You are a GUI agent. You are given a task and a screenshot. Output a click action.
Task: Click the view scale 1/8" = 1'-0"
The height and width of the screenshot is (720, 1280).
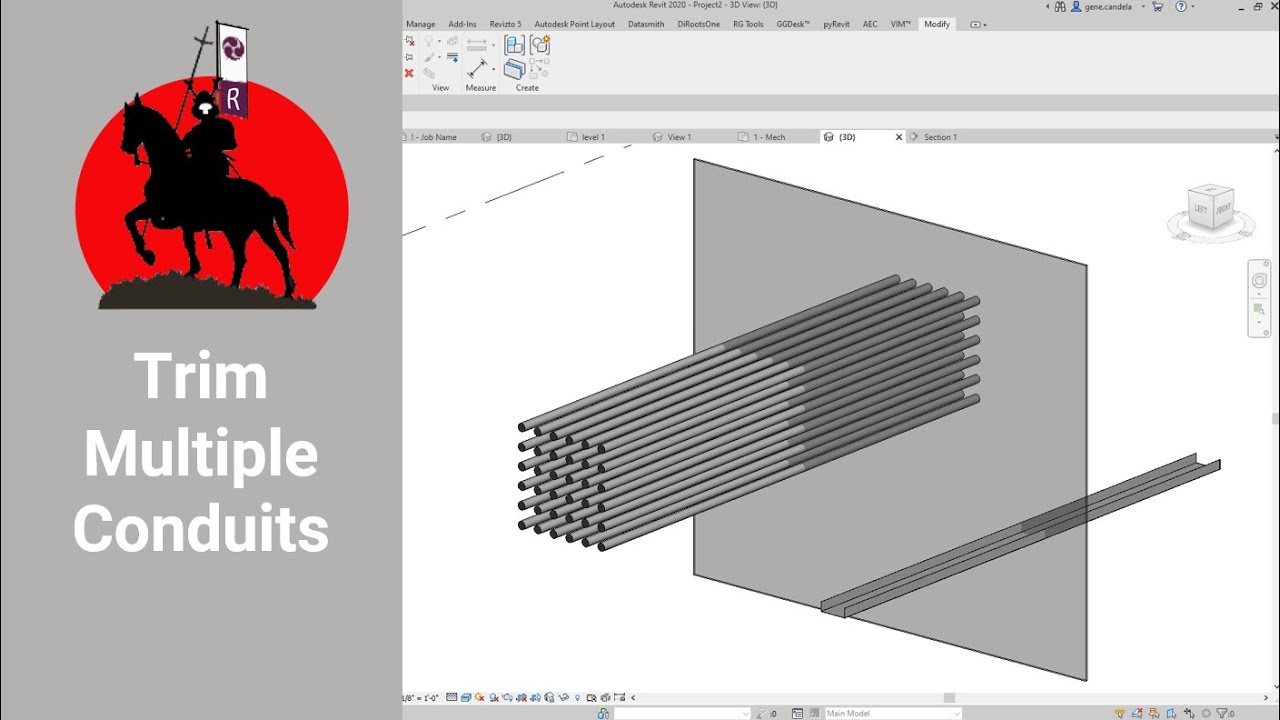(420, 697)
